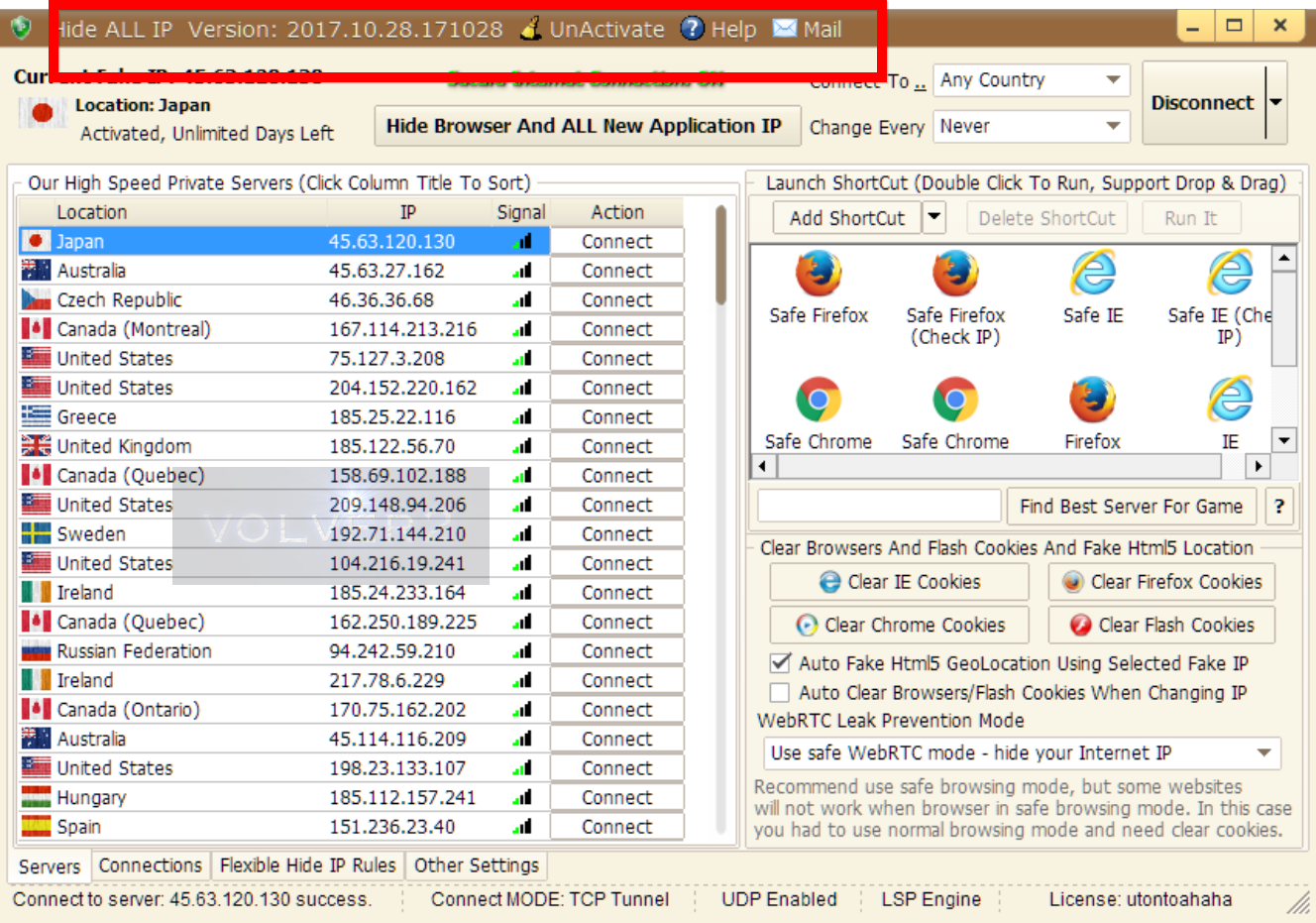
Task: Toggle Auto Fake Html5 GeoLocation checkbox
Action: tap(781, 662)
